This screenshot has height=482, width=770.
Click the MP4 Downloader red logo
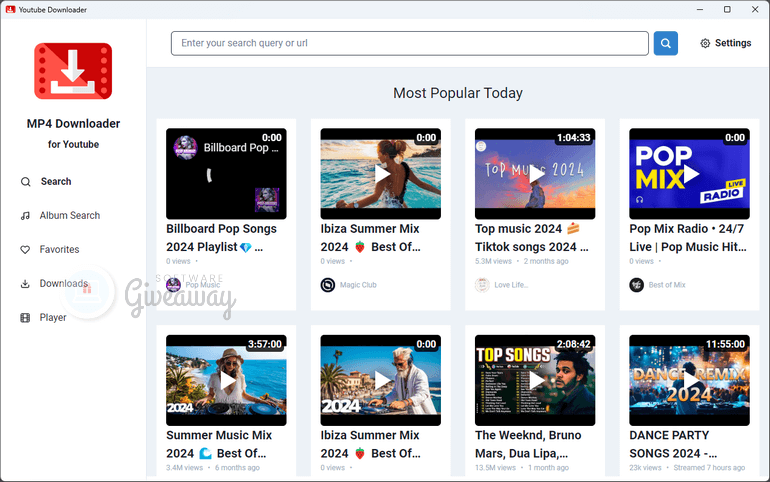73,71
